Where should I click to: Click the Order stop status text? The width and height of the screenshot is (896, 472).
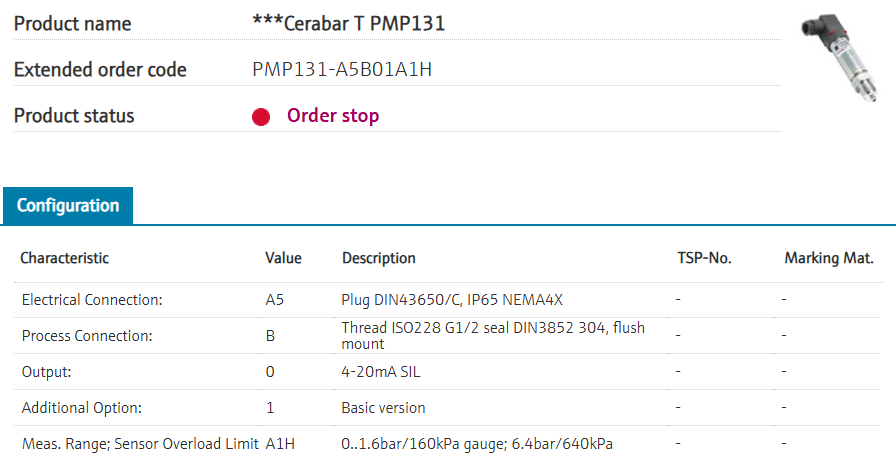(333, 116)
